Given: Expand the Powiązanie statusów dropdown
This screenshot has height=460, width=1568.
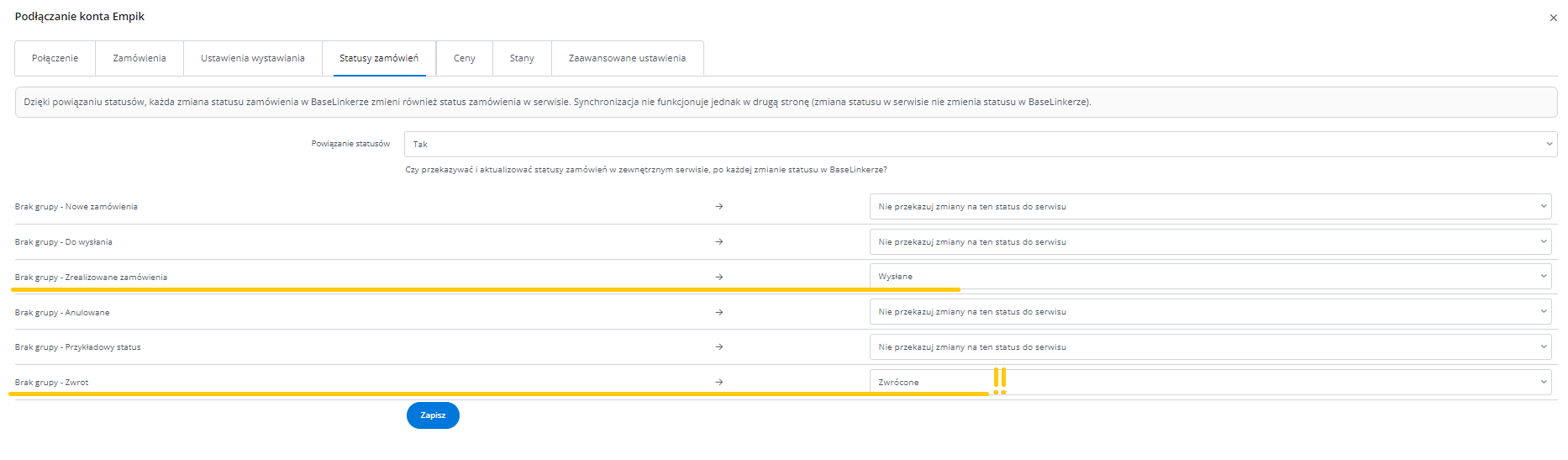Looking at the screenshot, I should tap(980, 144).
